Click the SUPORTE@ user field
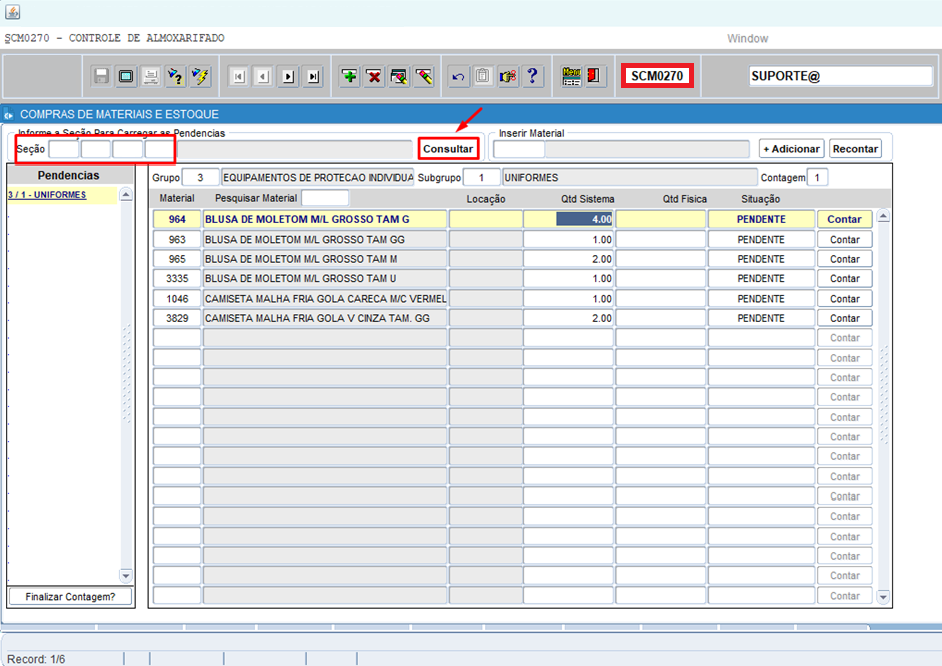This screenshot has height=666, width=942. (840, 76)
